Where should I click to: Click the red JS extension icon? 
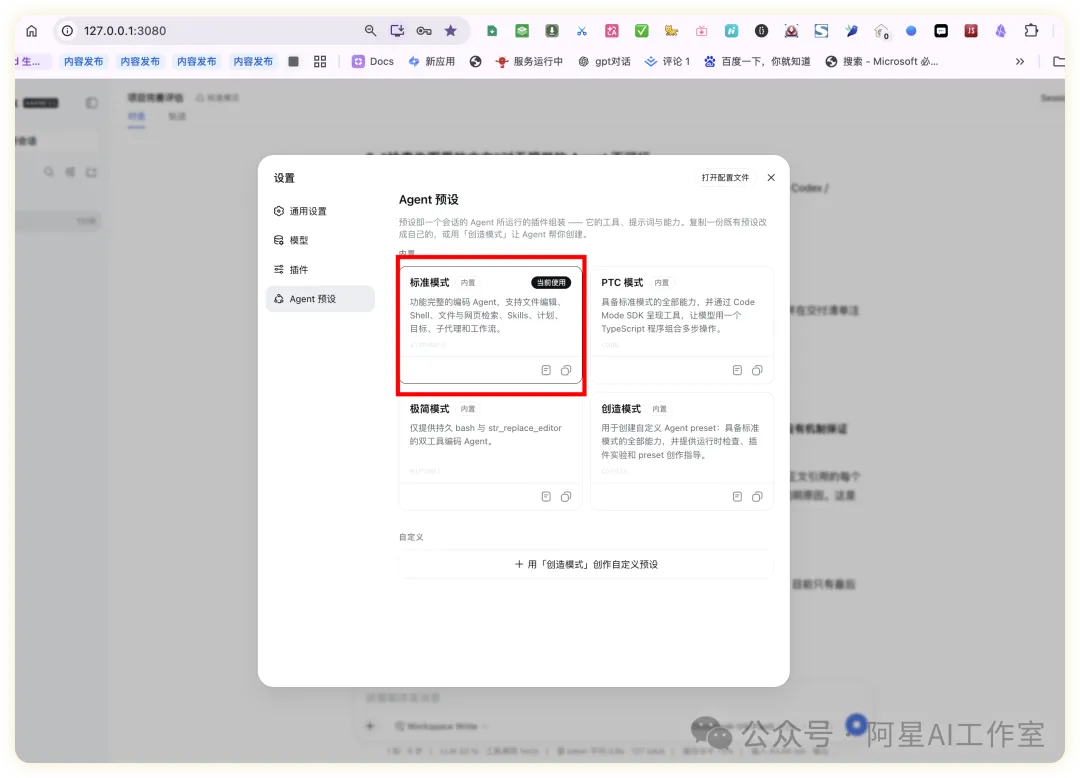[x=970, y=31]
